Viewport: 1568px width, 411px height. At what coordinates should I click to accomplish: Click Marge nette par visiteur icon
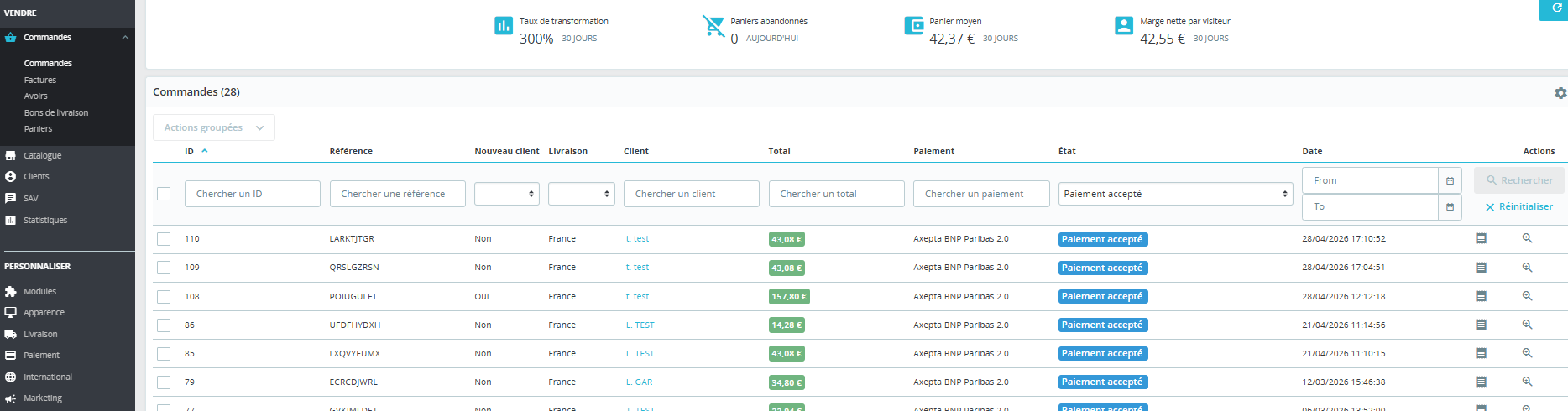point(1124,26)
